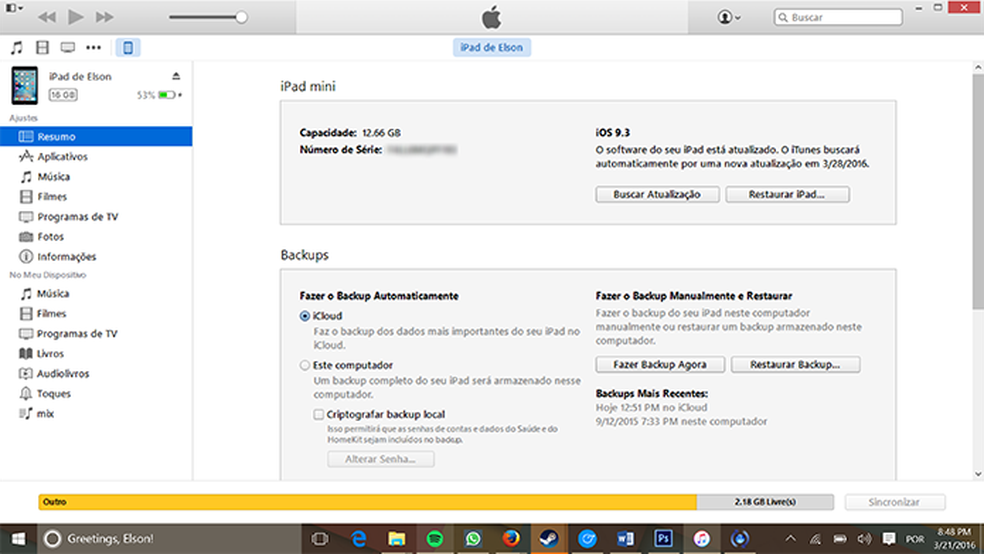Show hidden system tray icons
This screenshot has width=984, height=554.
pos(791,538)
